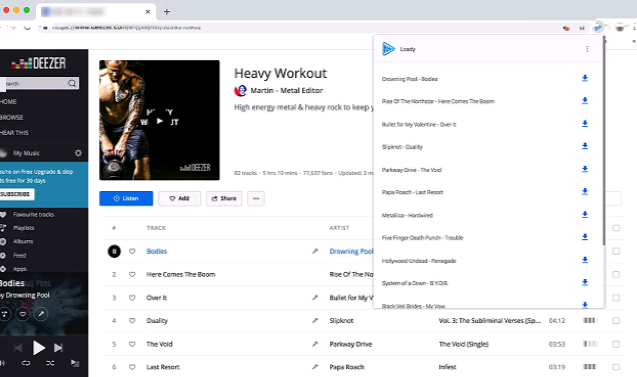637x377 pixels.
Task: Share the Heavy Workout playlist
Action: (224, 198)
